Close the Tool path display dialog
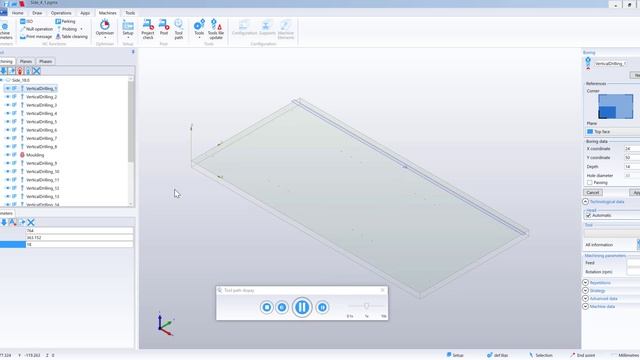This screenshot has height=360, width=640. click(382, 290)
